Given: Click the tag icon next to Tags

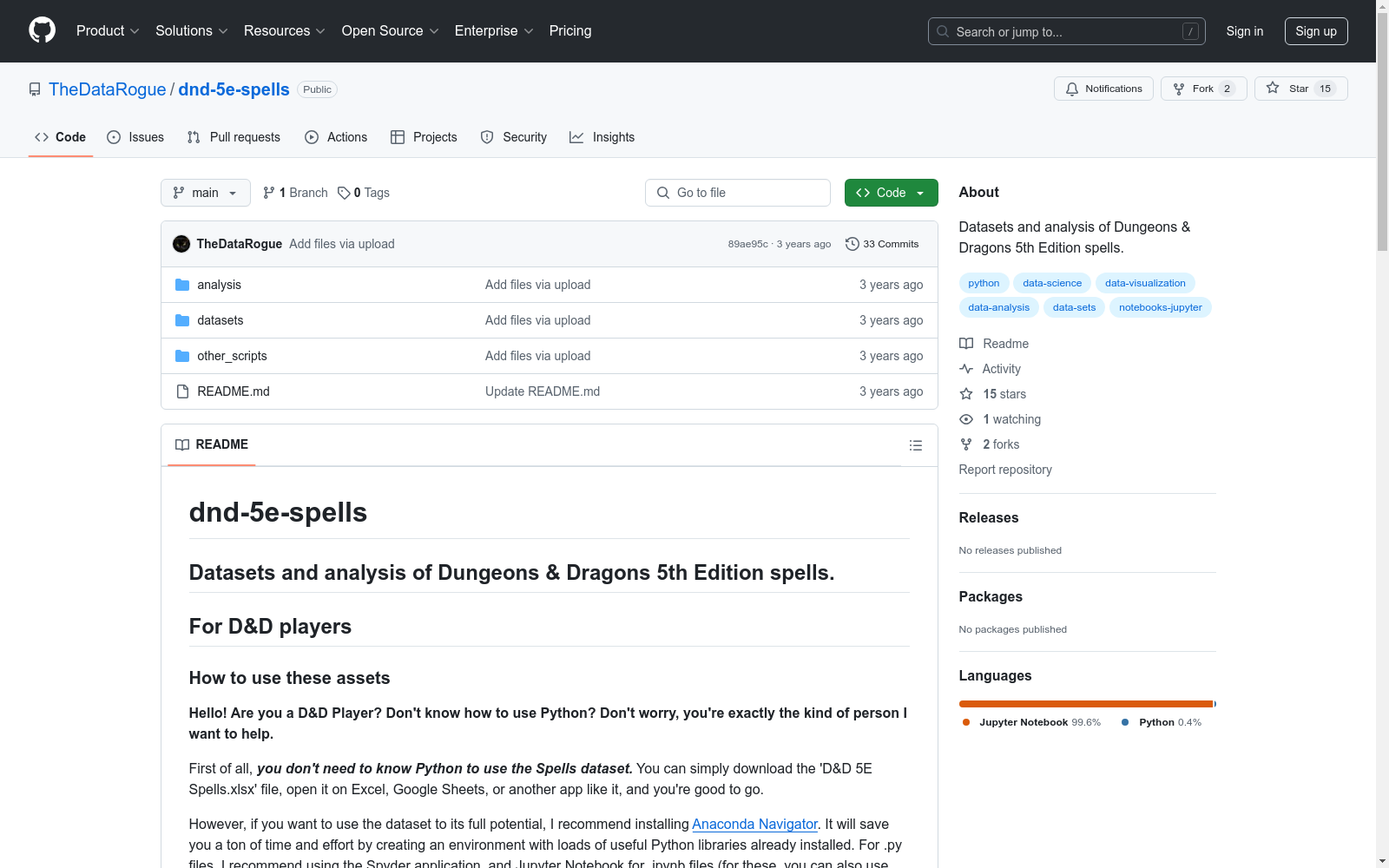Looking at the screenshot, I should (x=344, y=193).
